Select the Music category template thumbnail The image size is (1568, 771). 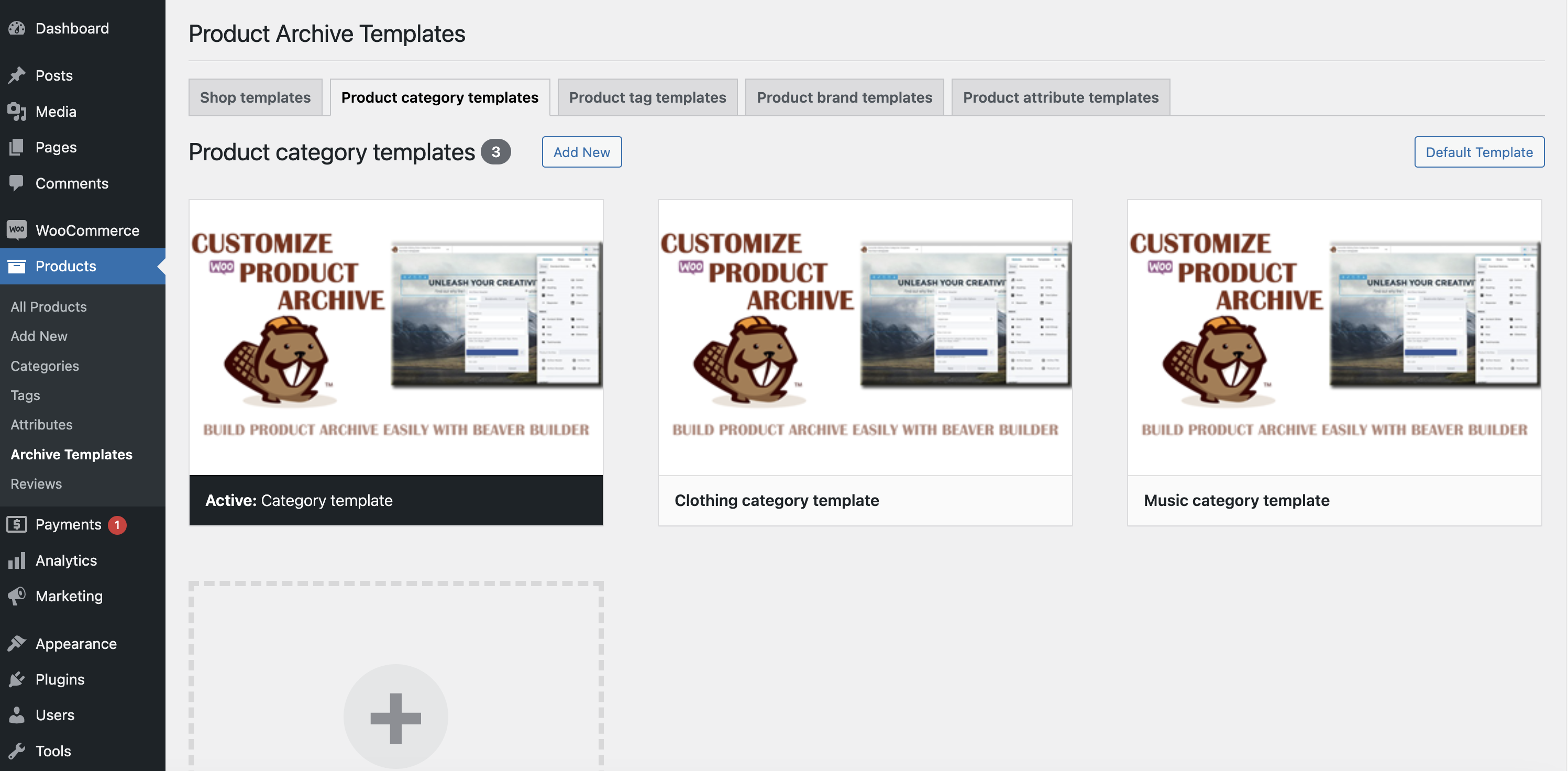pyautogui.click(x=1334, y=337)
